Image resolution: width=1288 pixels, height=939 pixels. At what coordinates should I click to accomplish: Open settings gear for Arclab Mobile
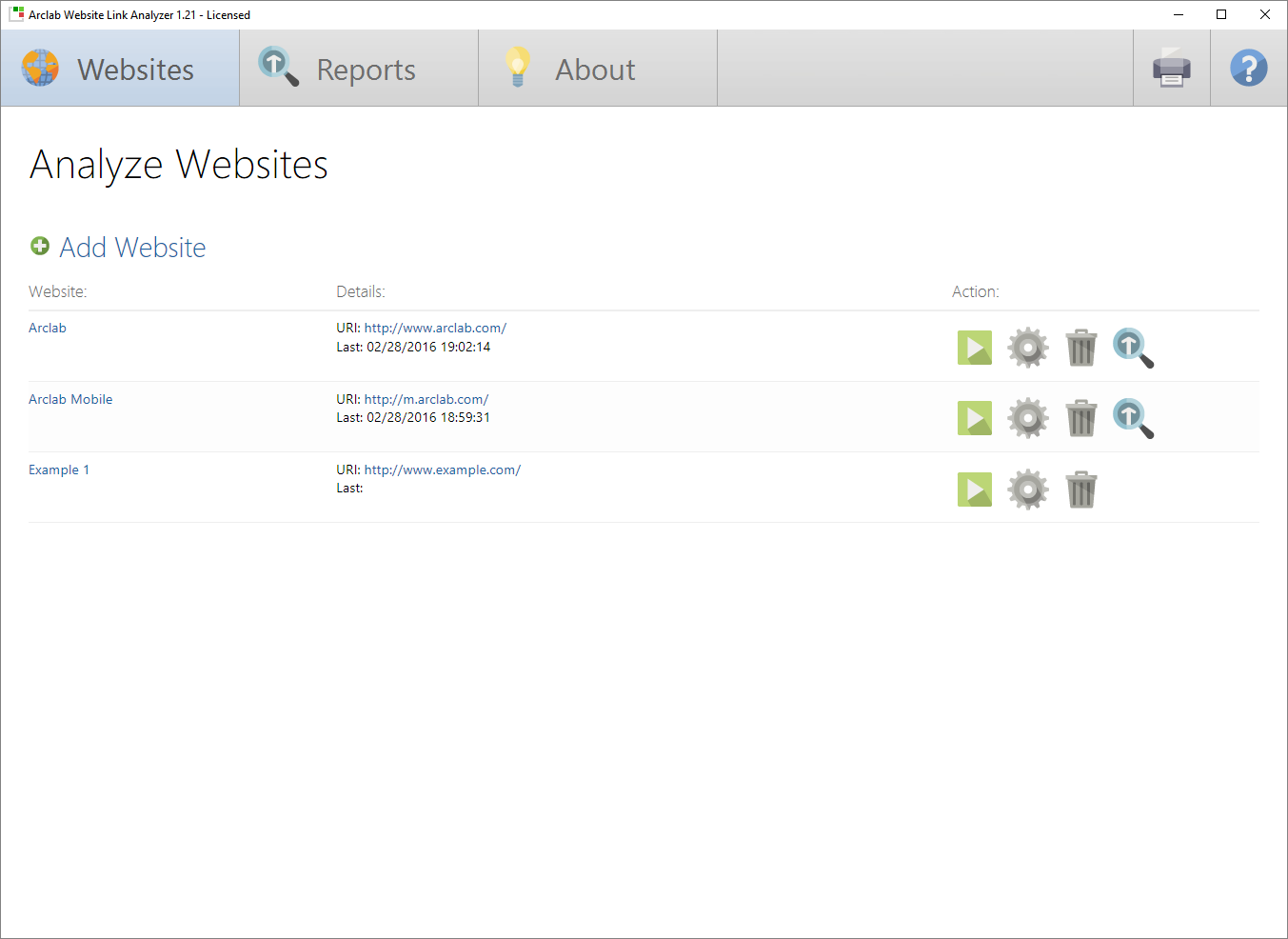[1028, 418]
